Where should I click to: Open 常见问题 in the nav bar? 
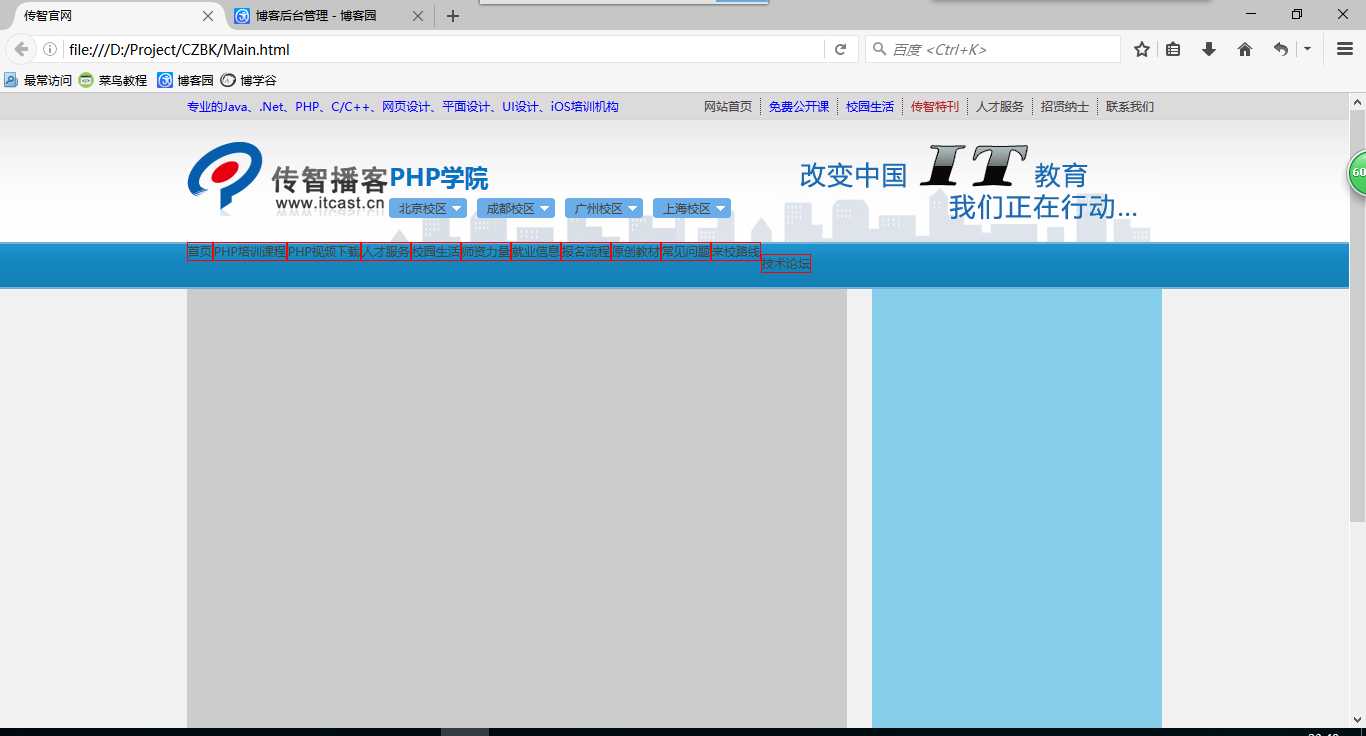click(686, 252)
